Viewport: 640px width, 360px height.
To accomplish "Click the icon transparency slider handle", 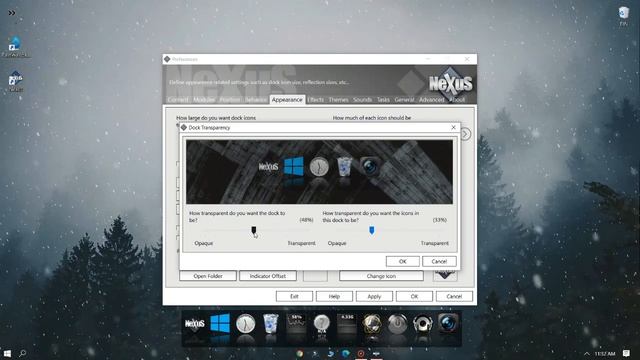I will tap(372, 230).
